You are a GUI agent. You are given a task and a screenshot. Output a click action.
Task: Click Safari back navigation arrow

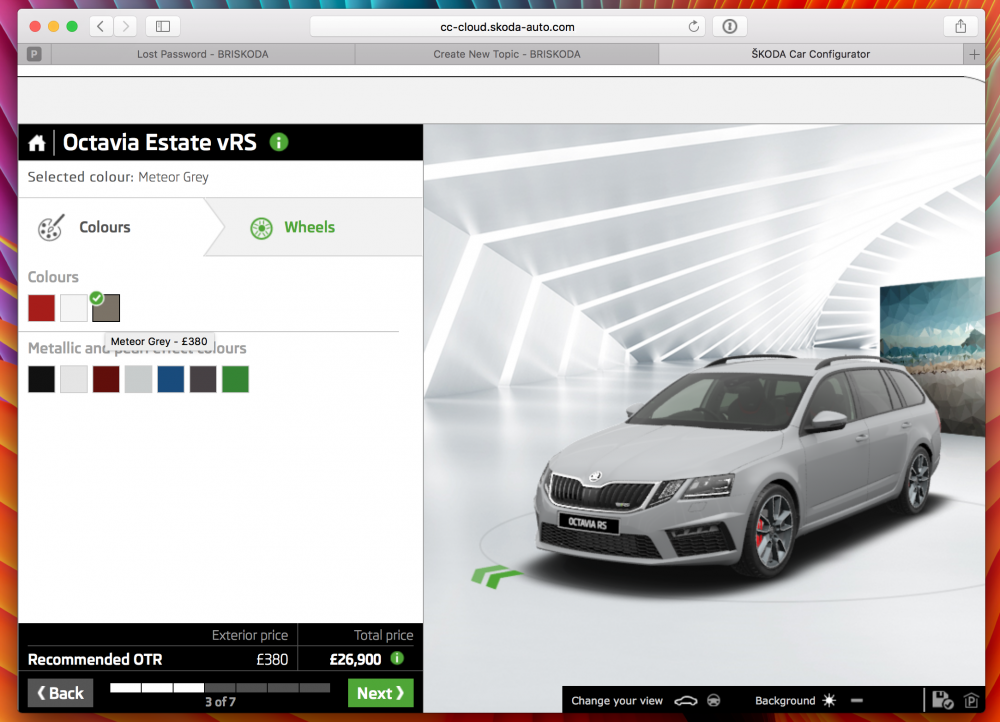point(101,26)
